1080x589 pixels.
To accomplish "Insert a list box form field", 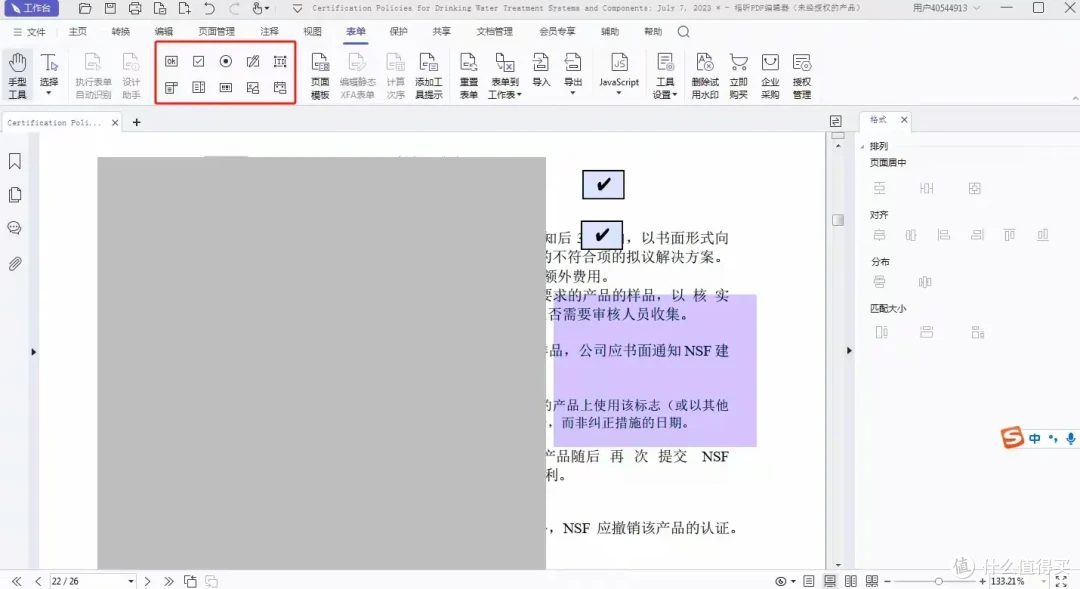I will point(198,87).
